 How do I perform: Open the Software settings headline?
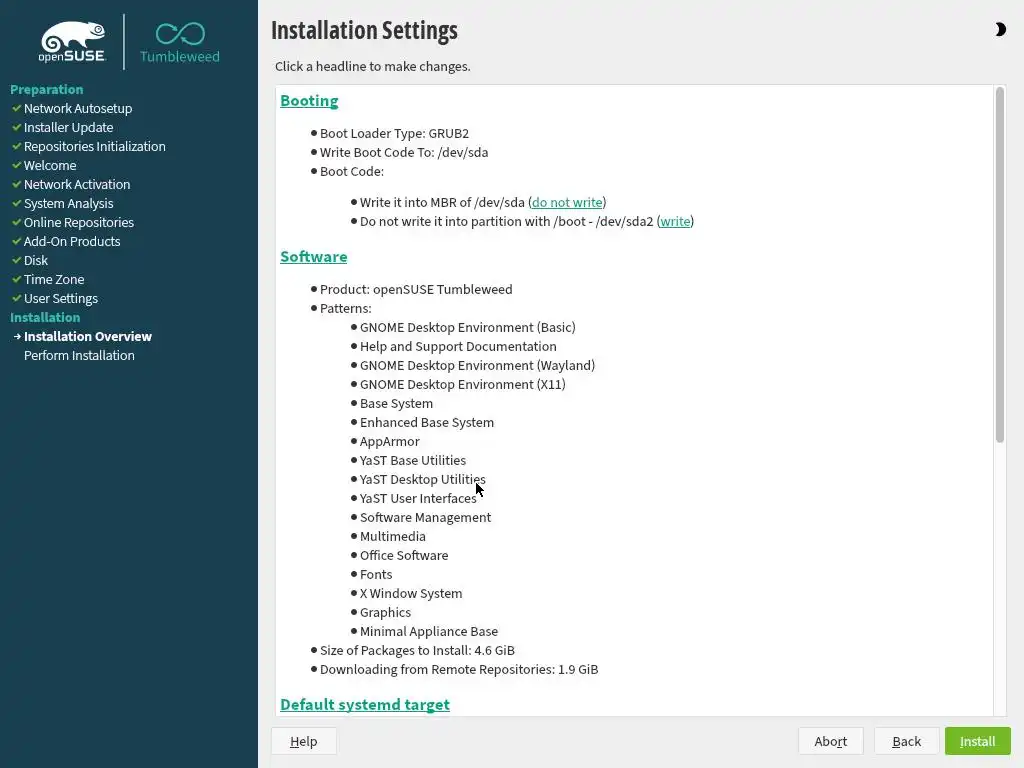(313, 257)
